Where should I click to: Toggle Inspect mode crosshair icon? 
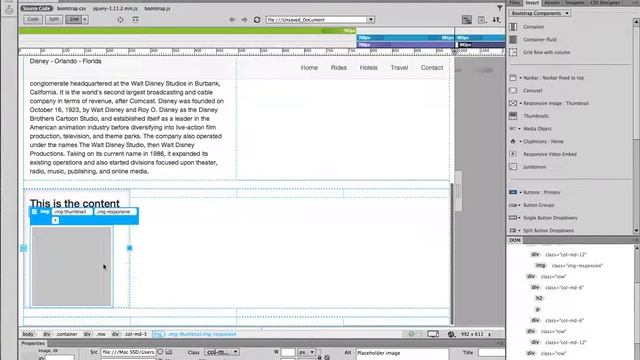click(120, 20)
